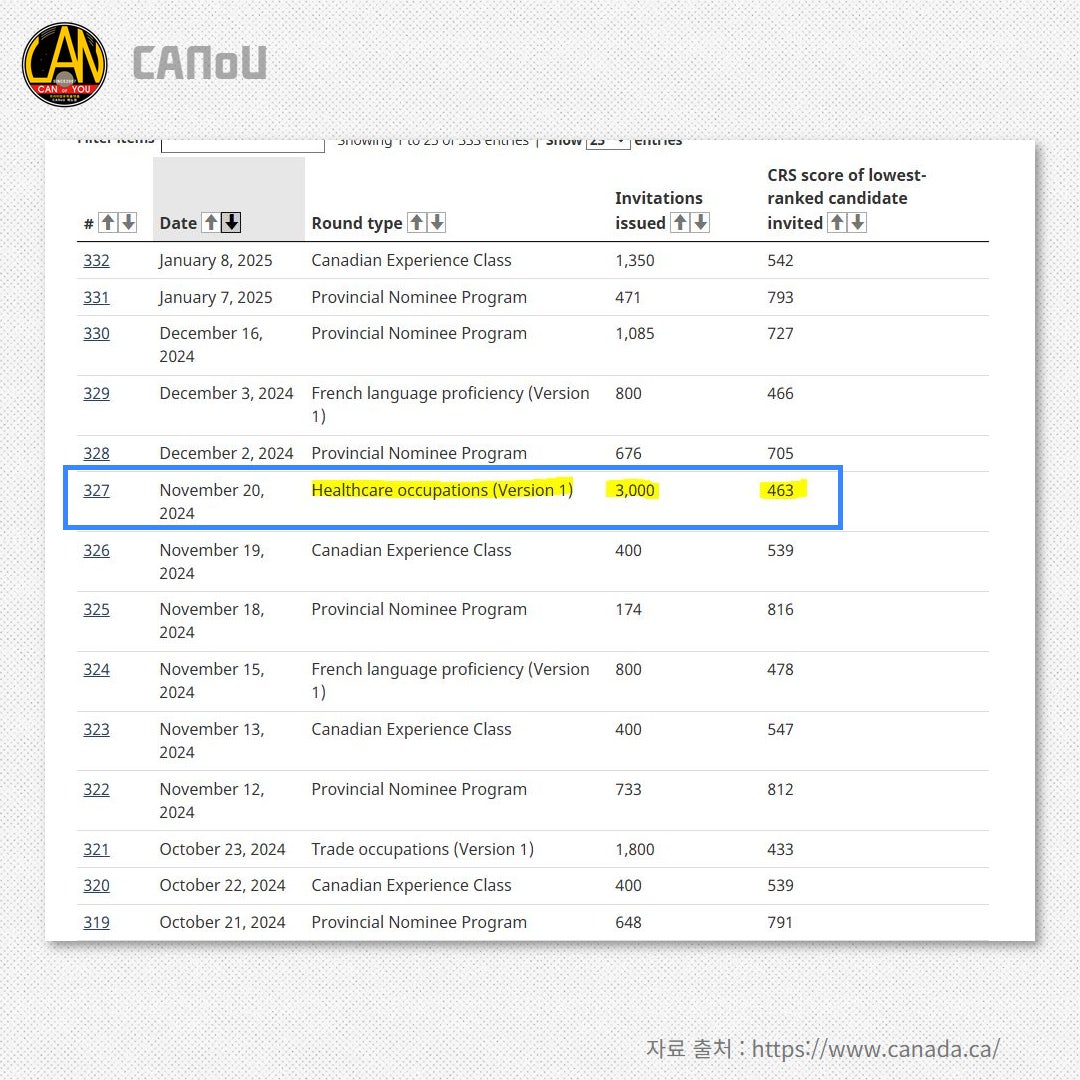
Task: Open round 324 link
Action: (96, 669)
